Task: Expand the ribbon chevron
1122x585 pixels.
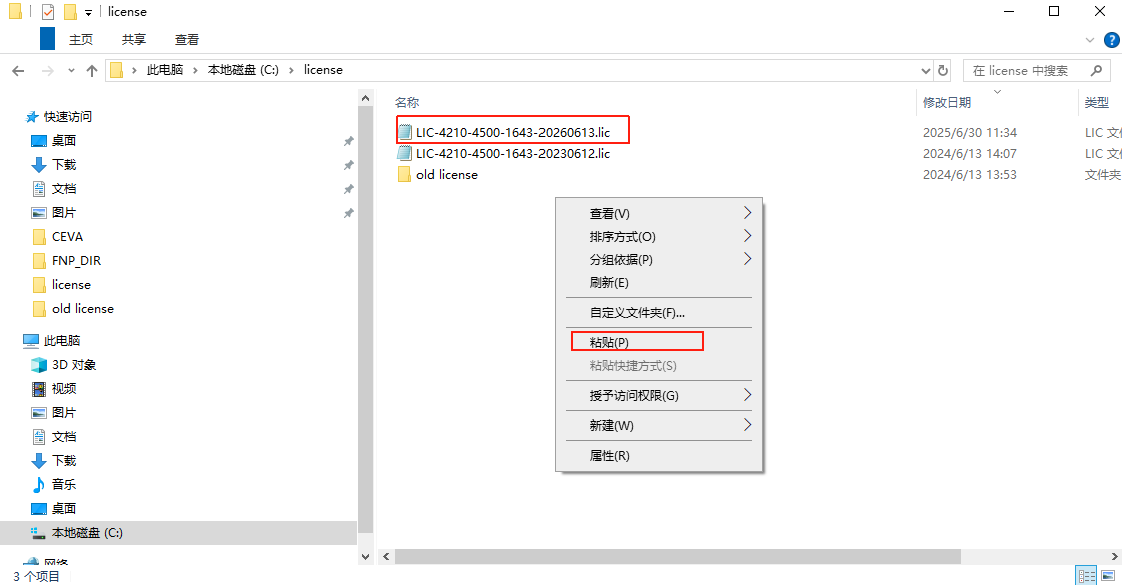Action: (x=1090, y=40)
